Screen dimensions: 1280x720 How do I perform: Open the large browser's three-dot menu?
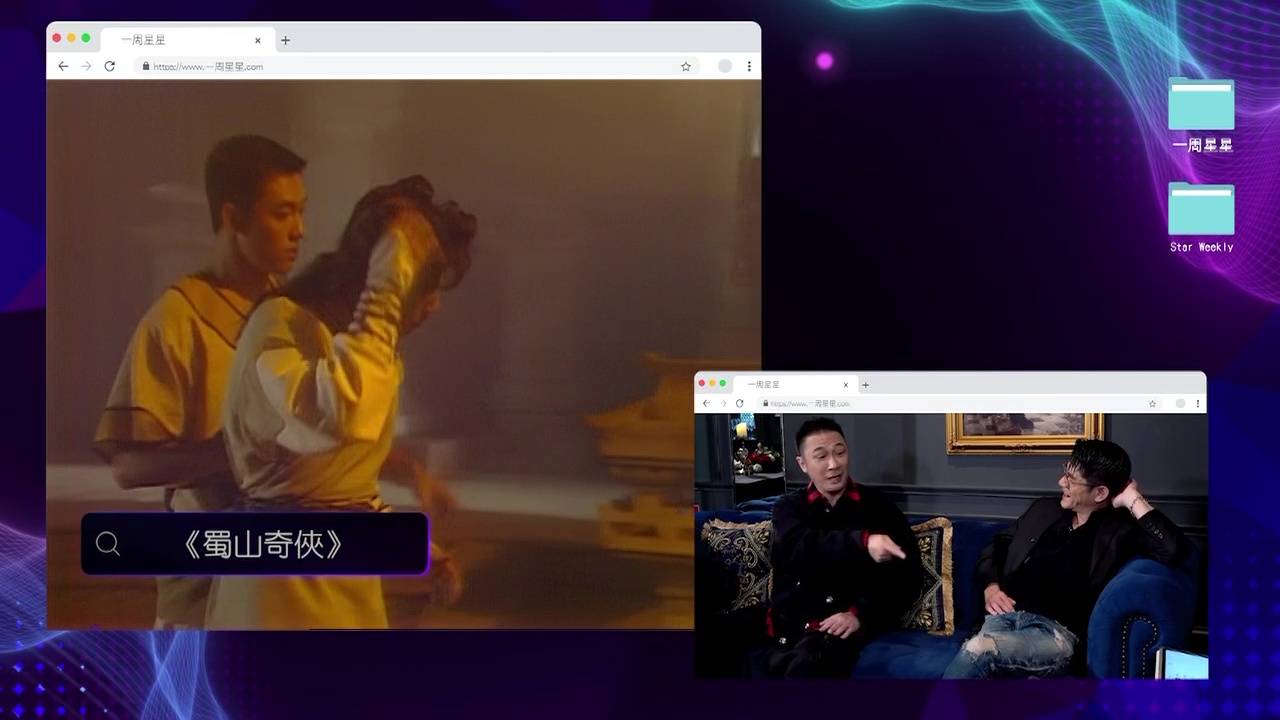pos(749,66)
